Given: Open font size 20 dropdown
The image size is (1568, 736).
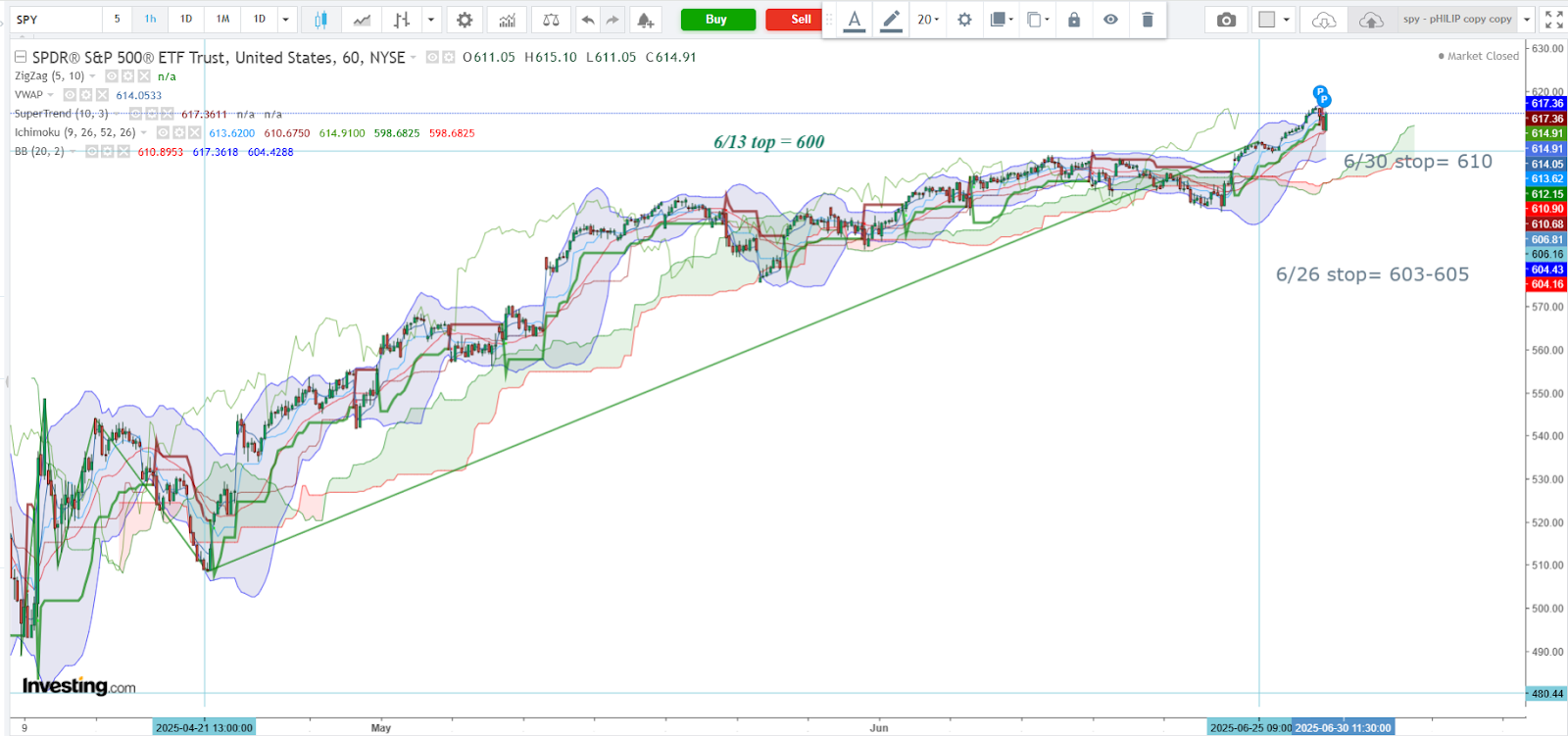Looking at the screenshot, I should (927, 20).
